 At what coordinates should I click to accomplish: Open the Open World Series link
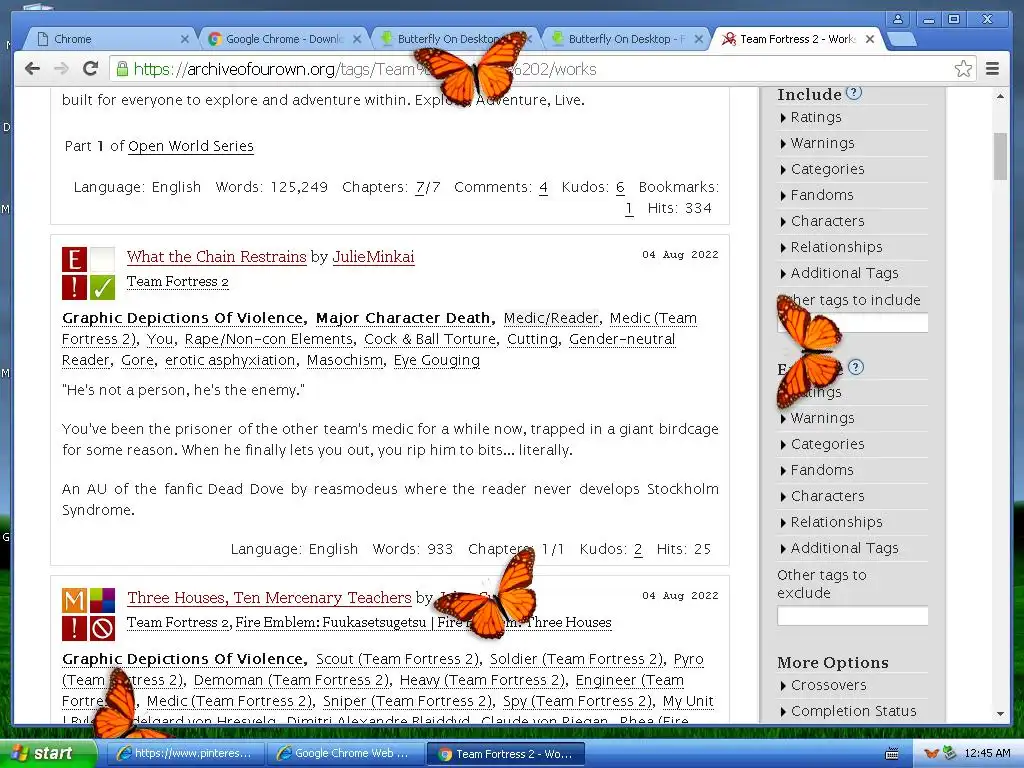[191, 146]
